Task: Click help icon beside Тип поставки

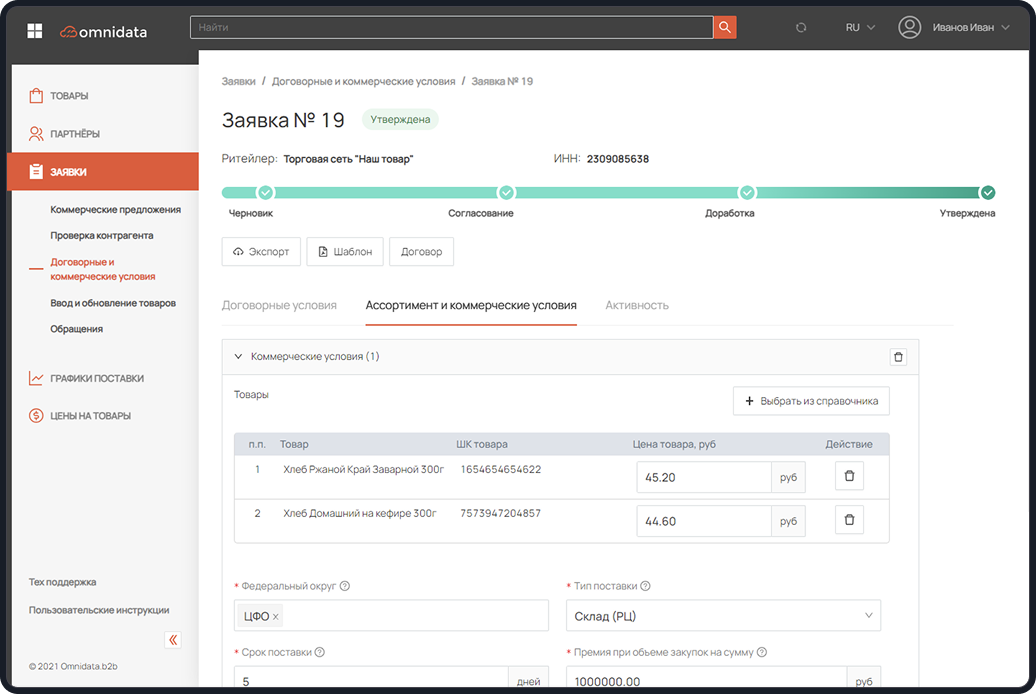Action: click(x=645, y=587)
